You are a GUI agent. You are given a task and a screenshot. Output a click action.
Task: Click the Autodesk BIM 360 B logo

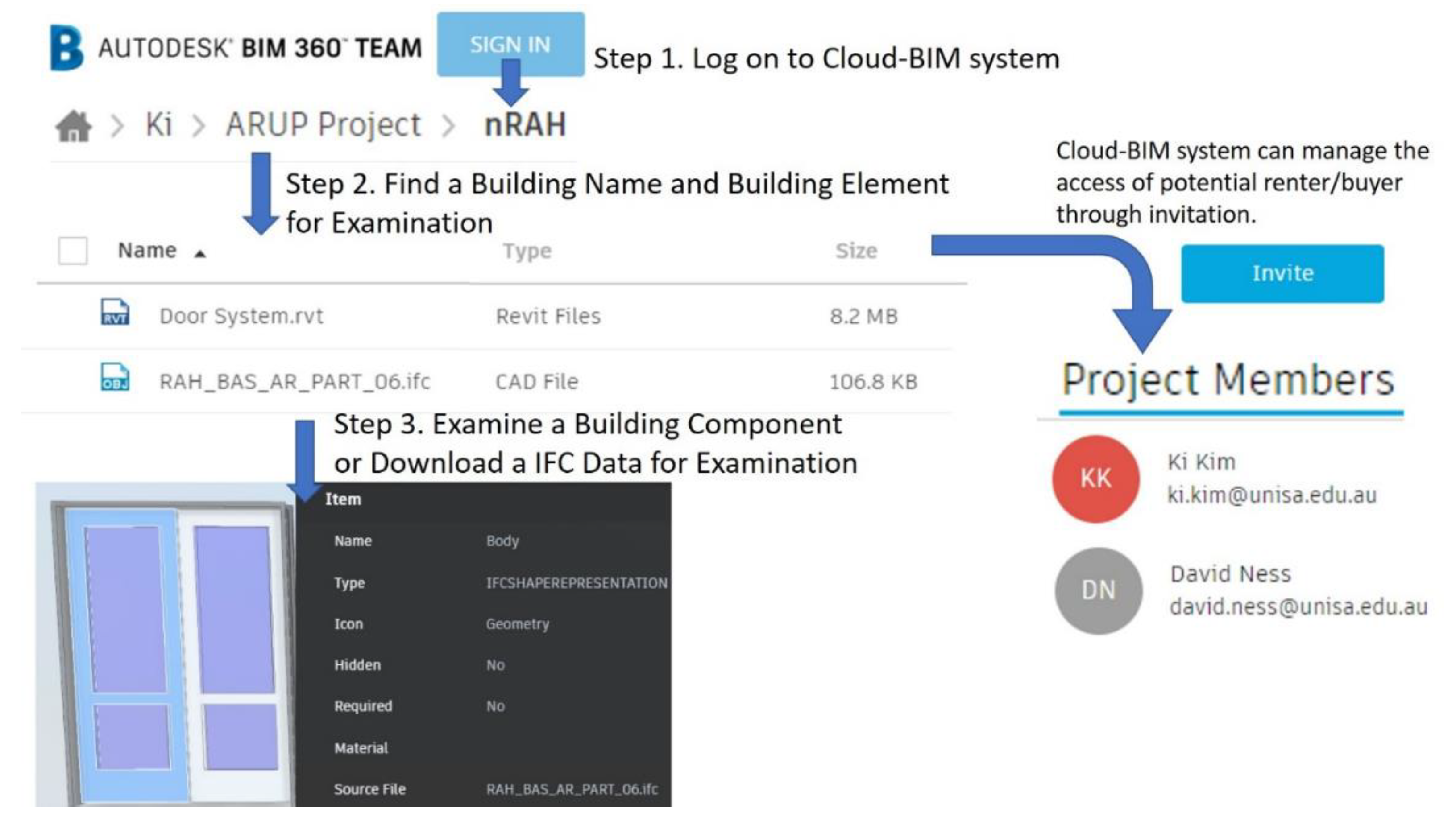pyautogui.click(x=66, y=48)
